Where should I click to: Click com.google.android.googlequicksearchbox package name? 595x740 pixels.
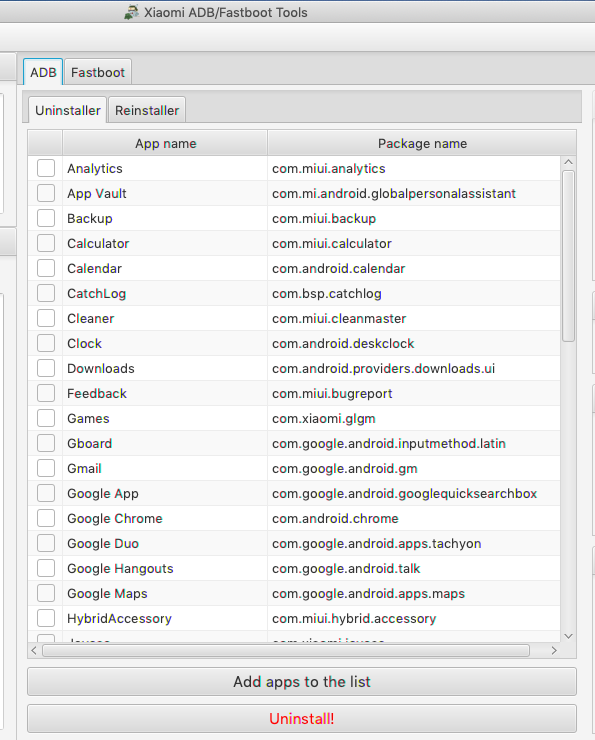[404, 494]
